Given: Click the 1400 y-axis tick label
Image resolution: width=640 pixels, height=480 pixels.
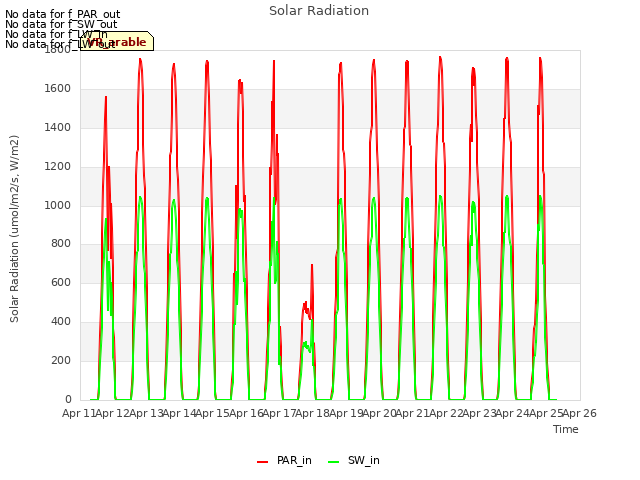Looking at the screenshot, I should tap(58, 127).
